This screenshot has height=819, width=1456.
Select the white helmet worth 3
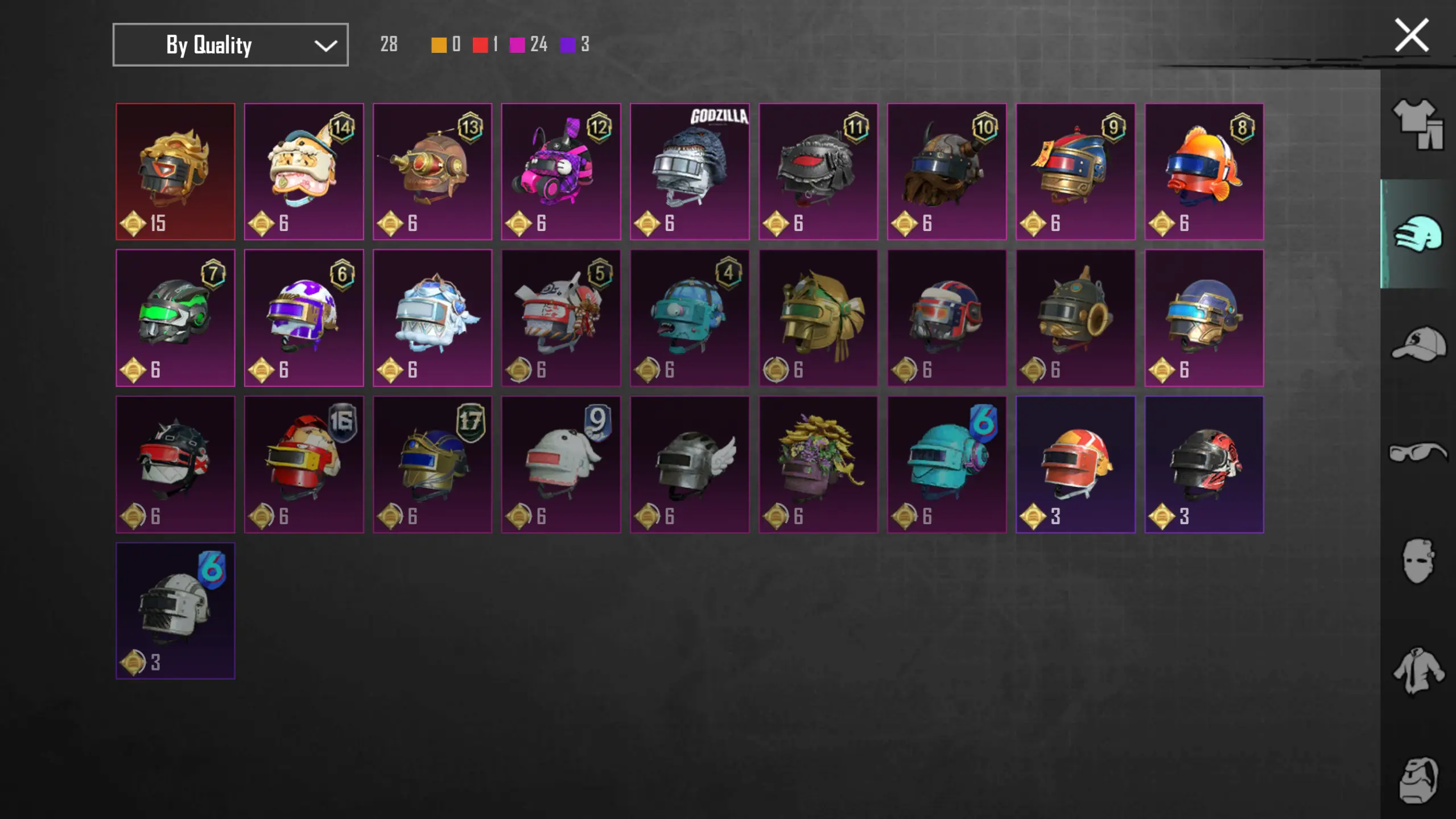[175, 611]
